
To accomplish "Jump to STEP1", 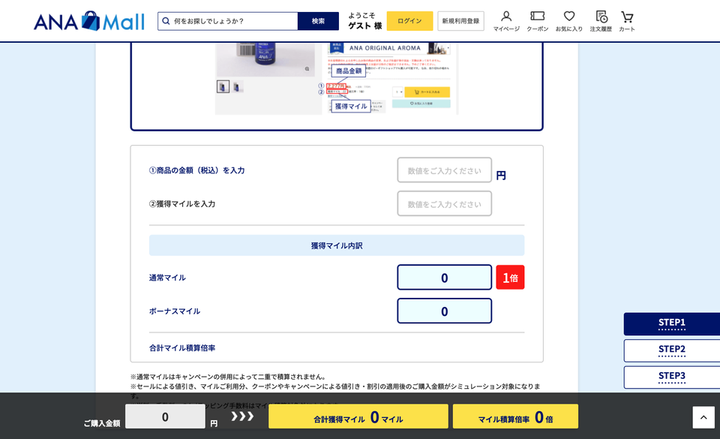I will [x=672, y=324].
